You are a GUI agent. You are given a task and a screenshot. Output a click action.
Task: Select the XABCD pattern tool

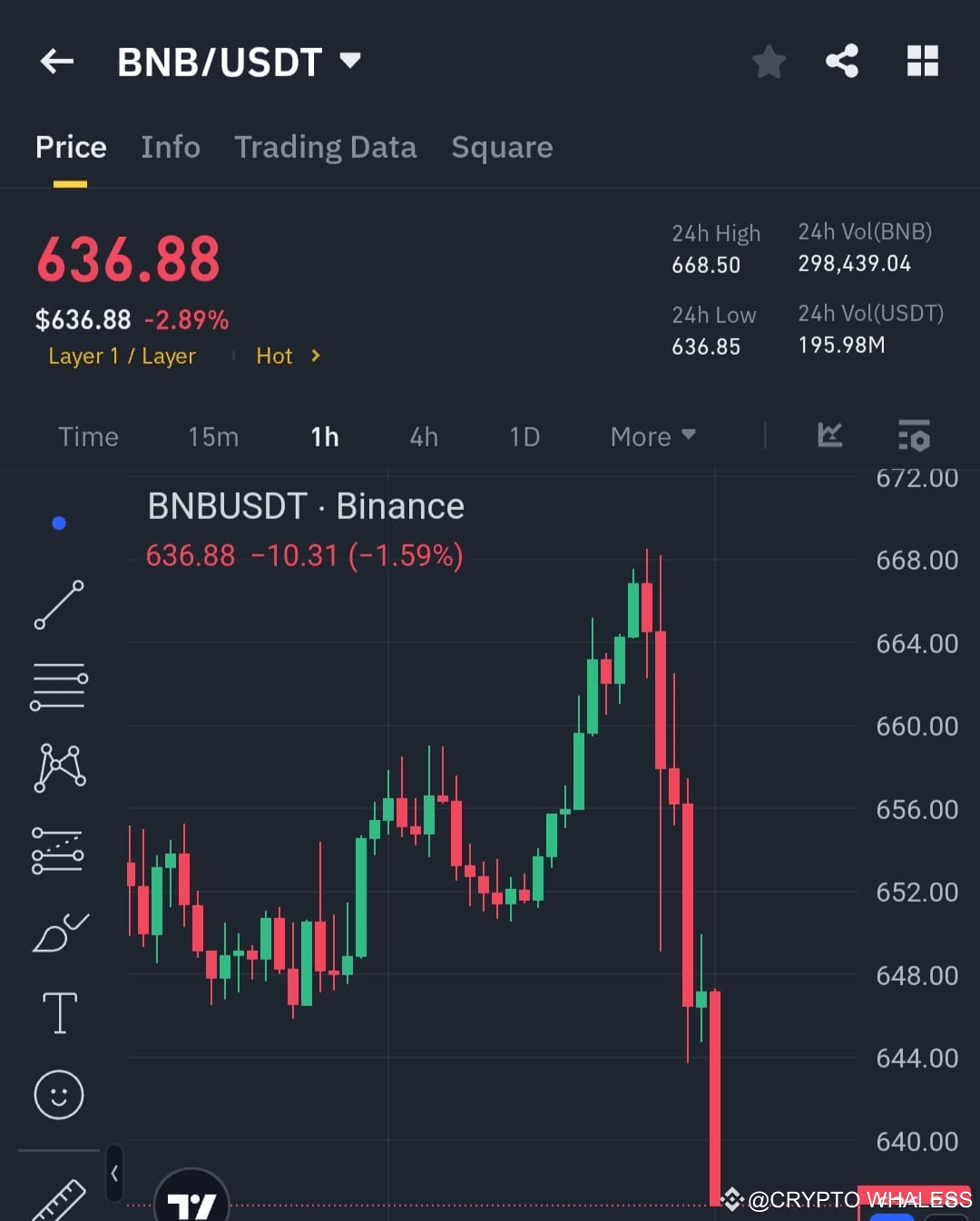pyautogui.click(x=59, y=767)
